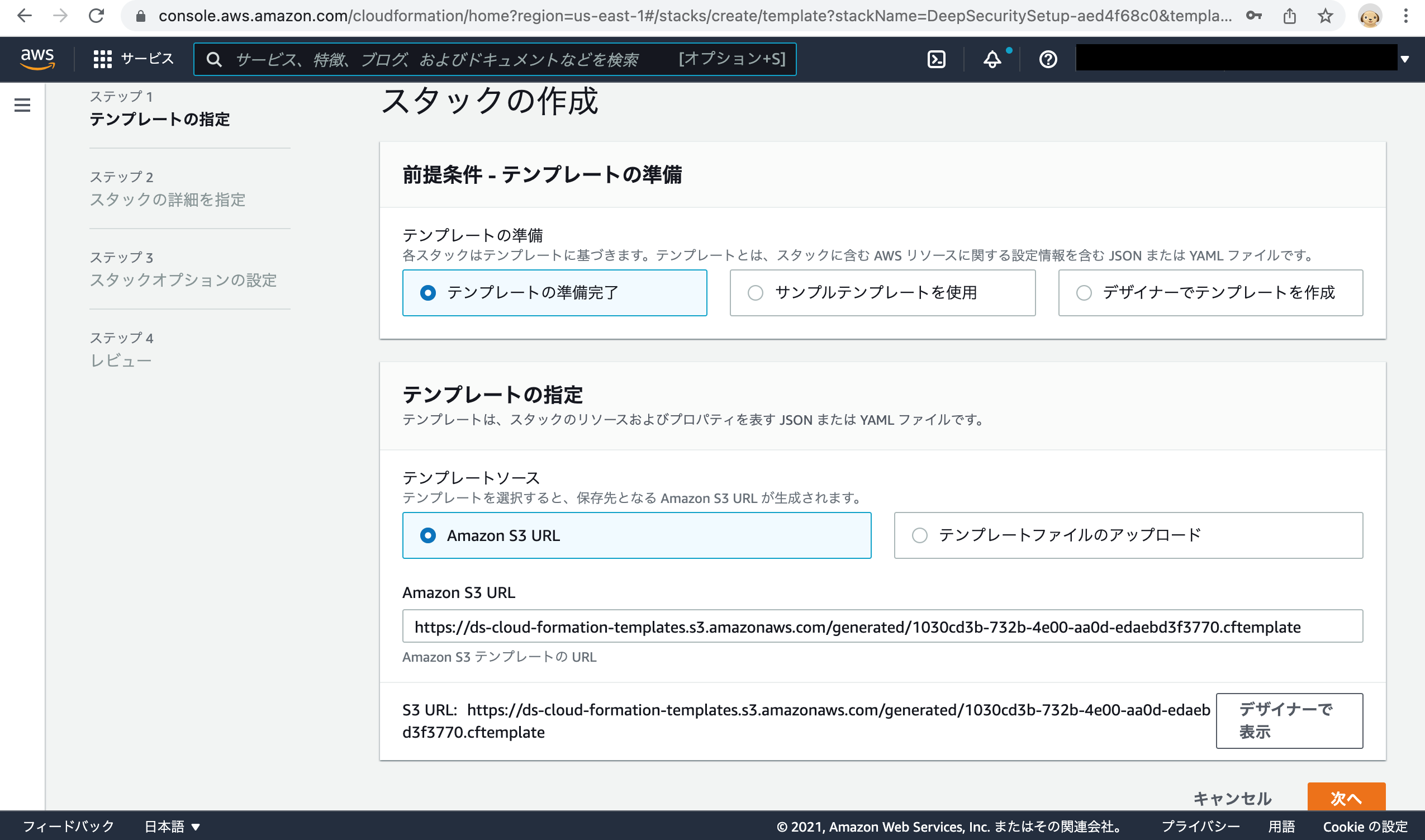The width and height of the screenshot is (1425, 840).
Task: Choose テンプレートファイルのアップロード option
Action: pos(1128,535)
